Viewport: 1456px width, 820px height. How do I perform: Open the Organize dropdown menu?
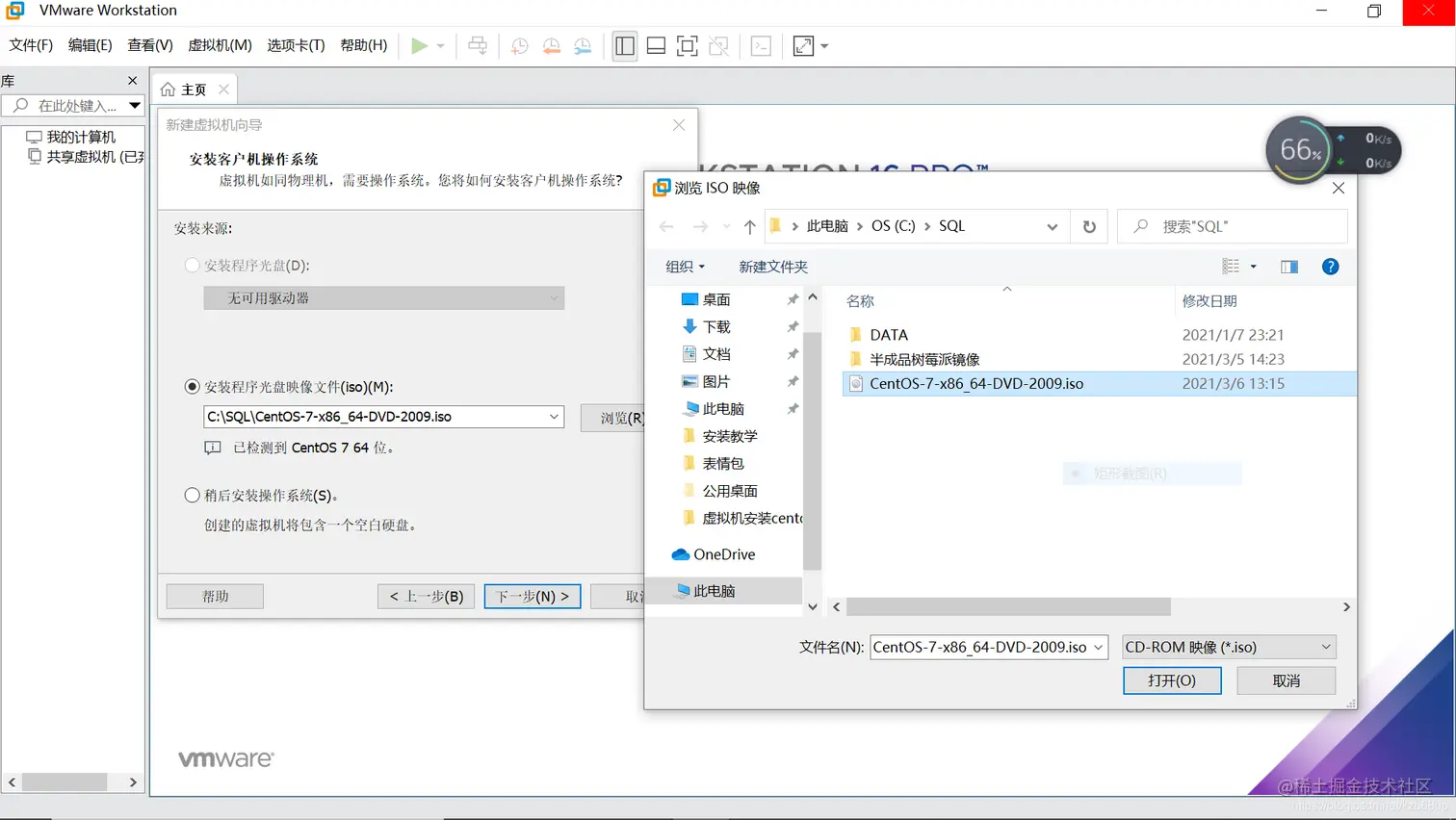685,267
